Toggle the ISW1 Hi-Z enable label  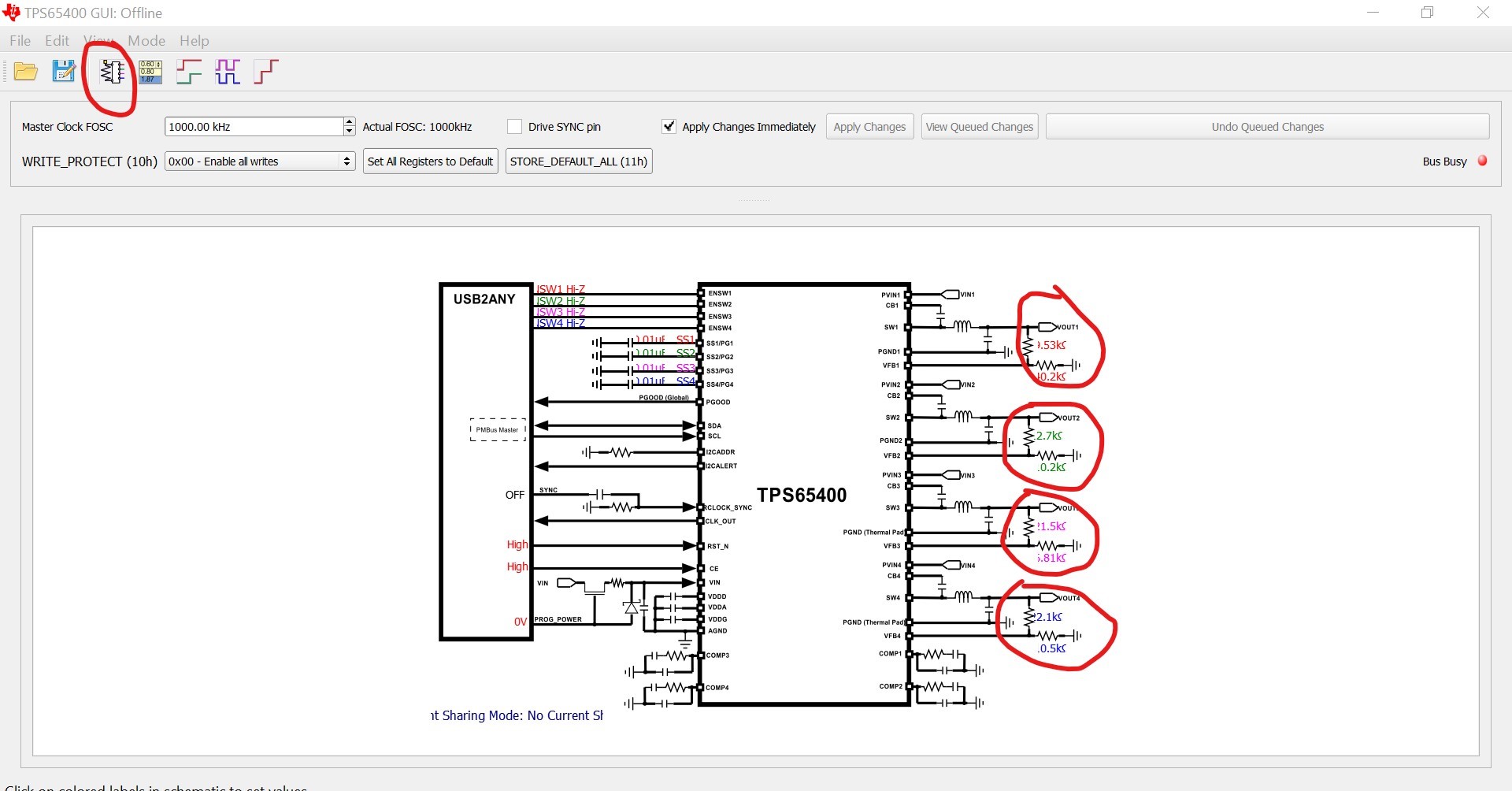pyautogui.click(x=561, y=289)
